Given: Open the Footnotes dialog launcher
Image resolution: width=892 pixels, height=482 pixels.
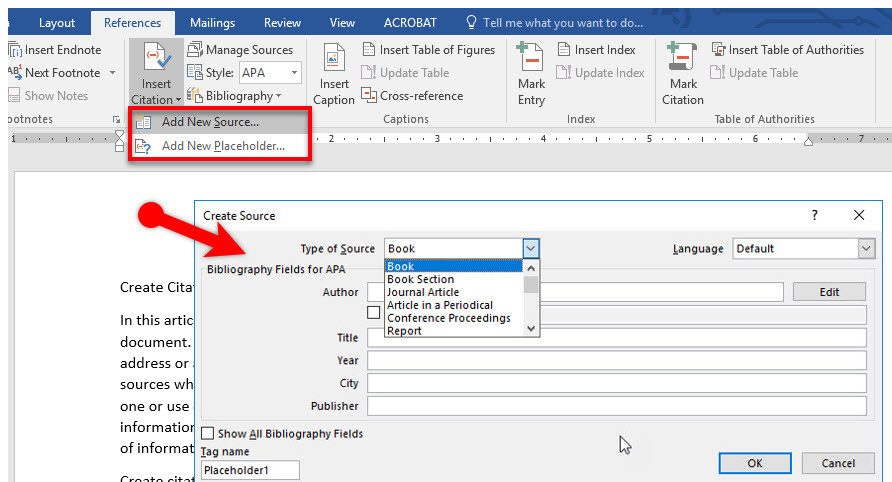Looking at the screenshot, I should pyautogui.click(x=117, y=120).
